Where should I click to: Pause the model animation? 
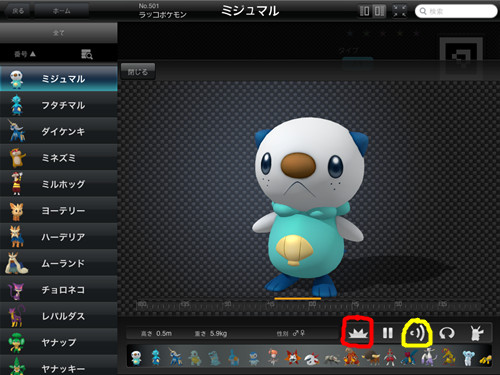pos(388,333)
